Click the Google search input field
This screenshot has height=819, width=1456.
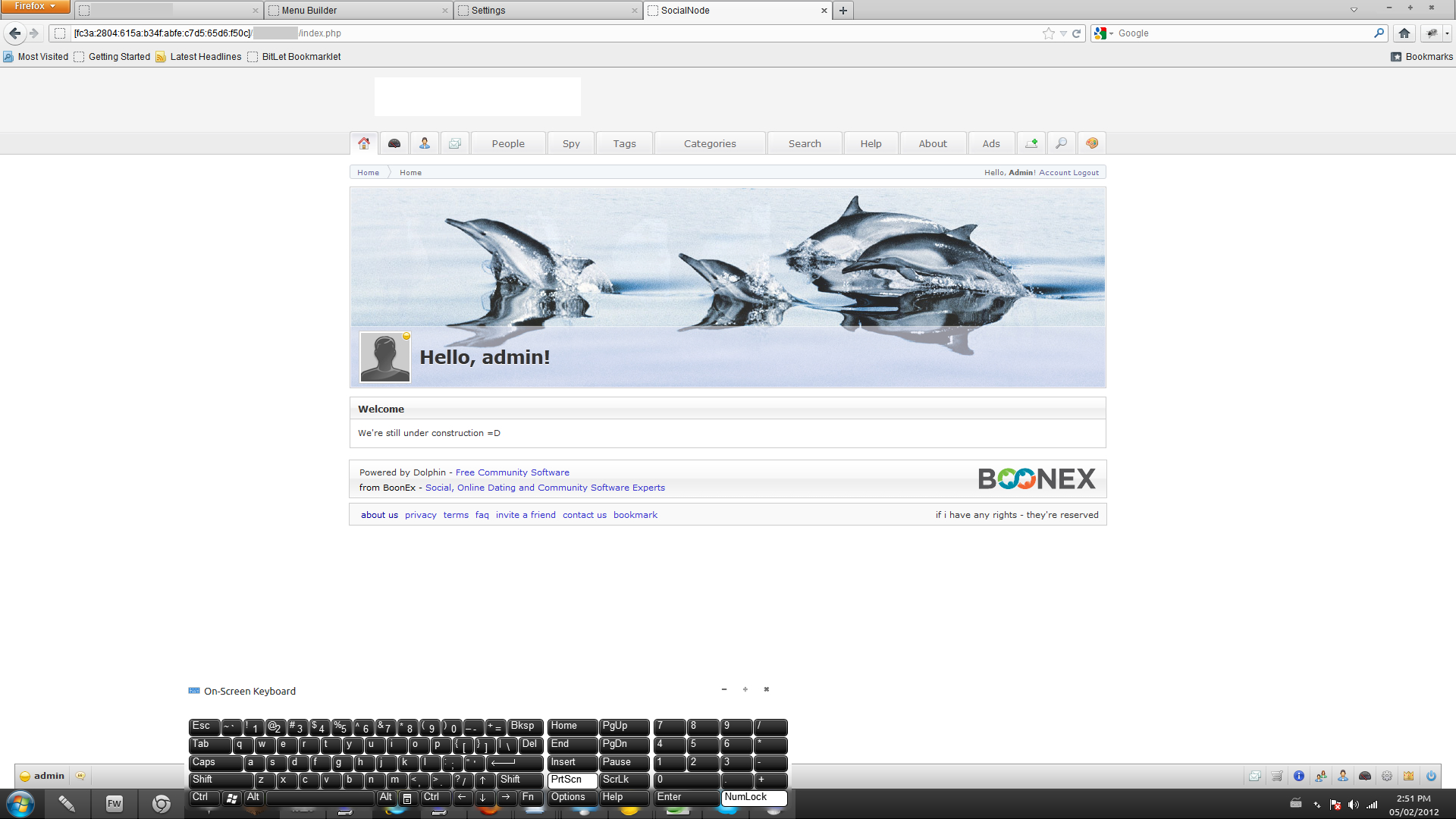[1244, 33]
